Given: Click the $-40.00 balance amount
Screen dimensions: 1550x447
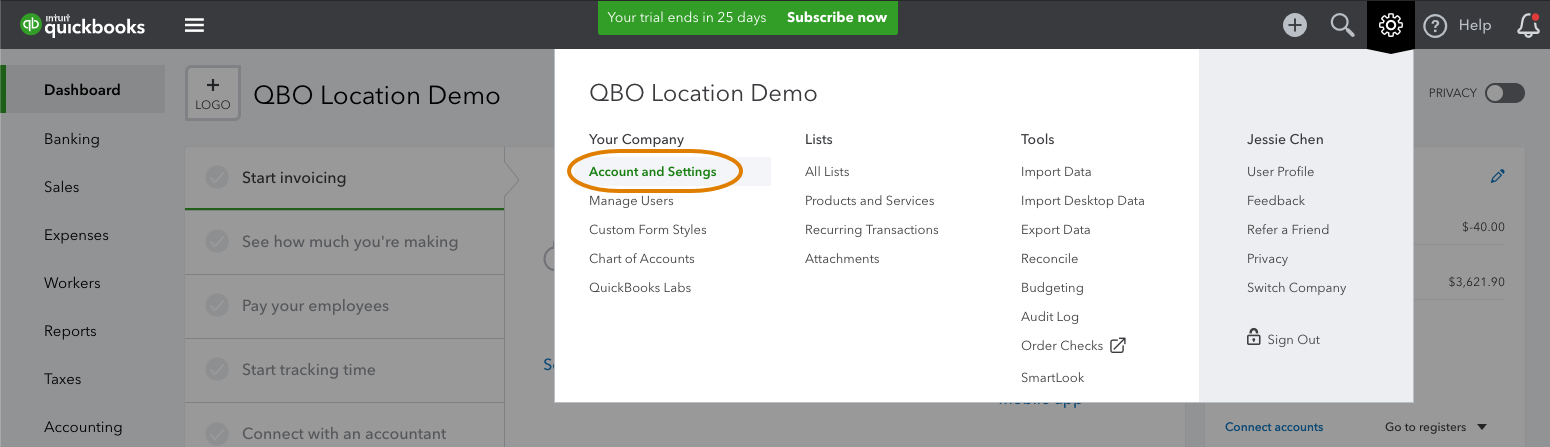Looking at the screenshot, I should point(1483,227).
